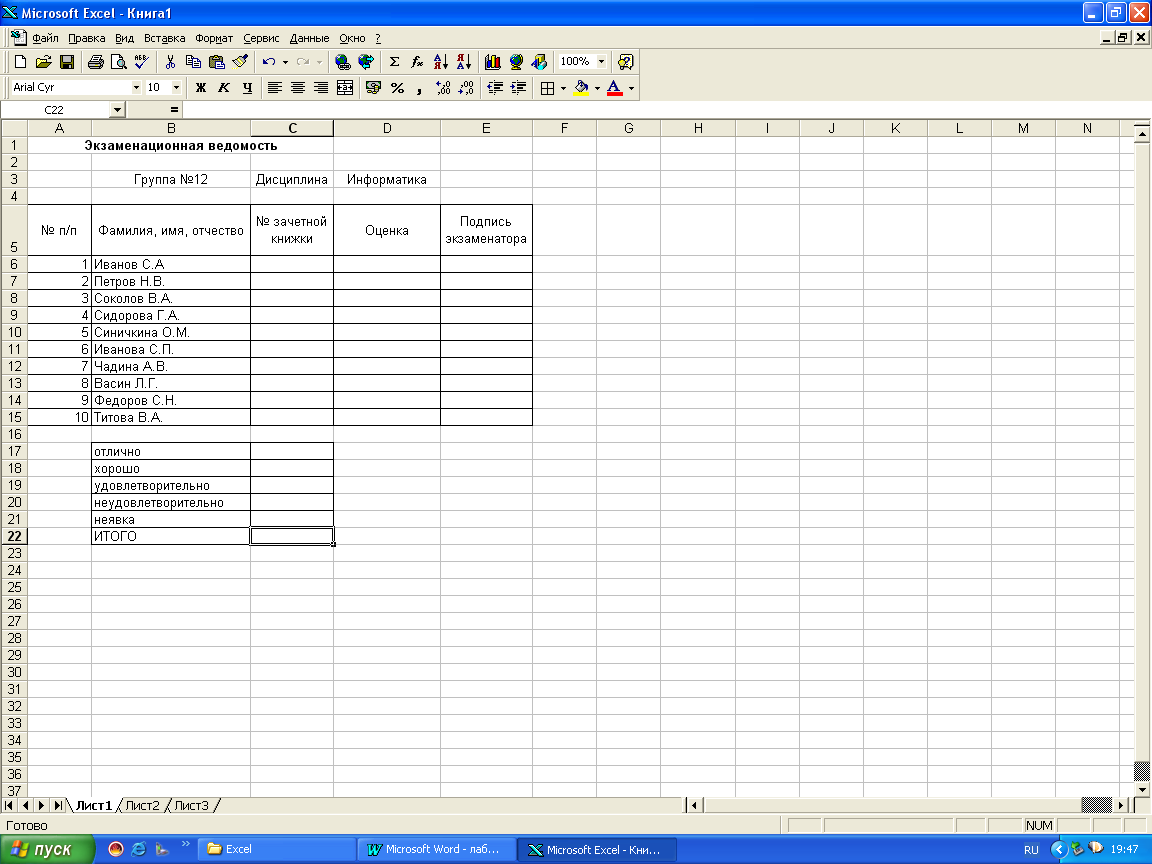Viewport: 1152px width, 864px height.
Task: Increase decimal places icon
Action: 443,88
